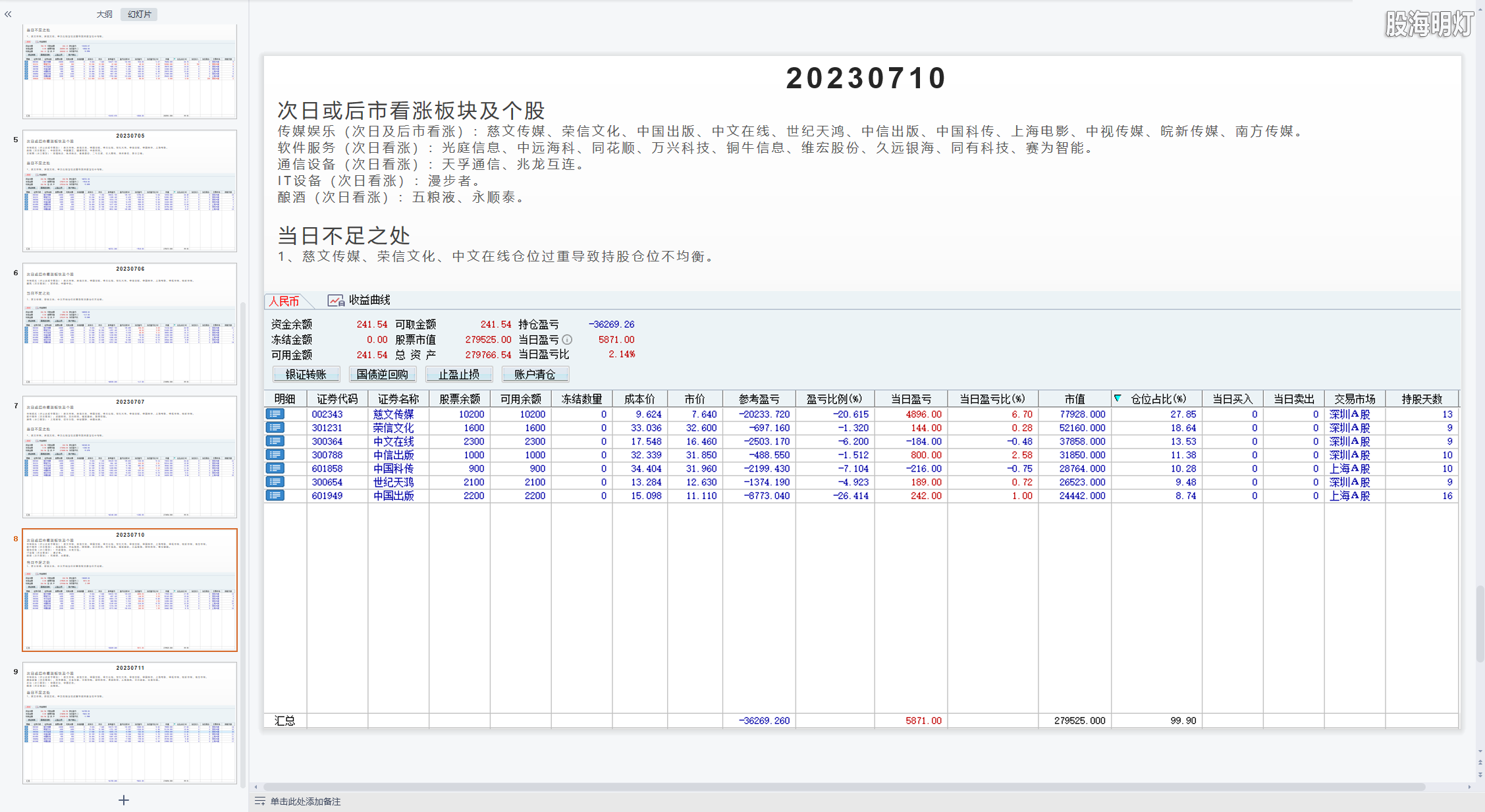This screenshot has height=812, width=1485.
Task: Click stock name 世纪天鸿 in table
Action: pyautogui.click(x=394, y=482)
